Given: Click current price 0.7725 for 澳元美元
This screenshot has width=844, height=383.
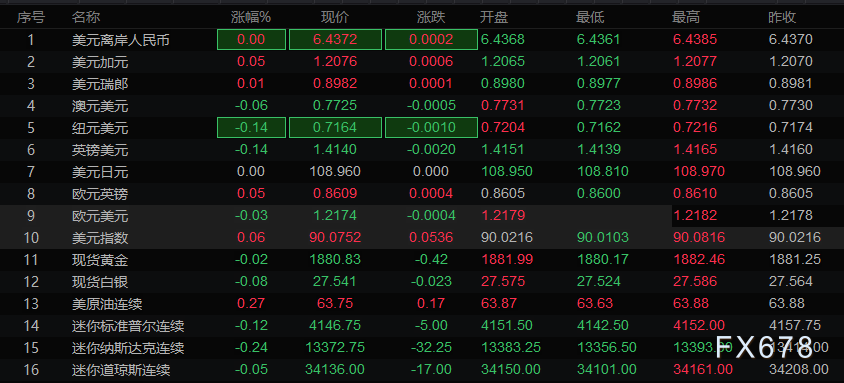Looking at the screenshot, I should pos(335,105).
